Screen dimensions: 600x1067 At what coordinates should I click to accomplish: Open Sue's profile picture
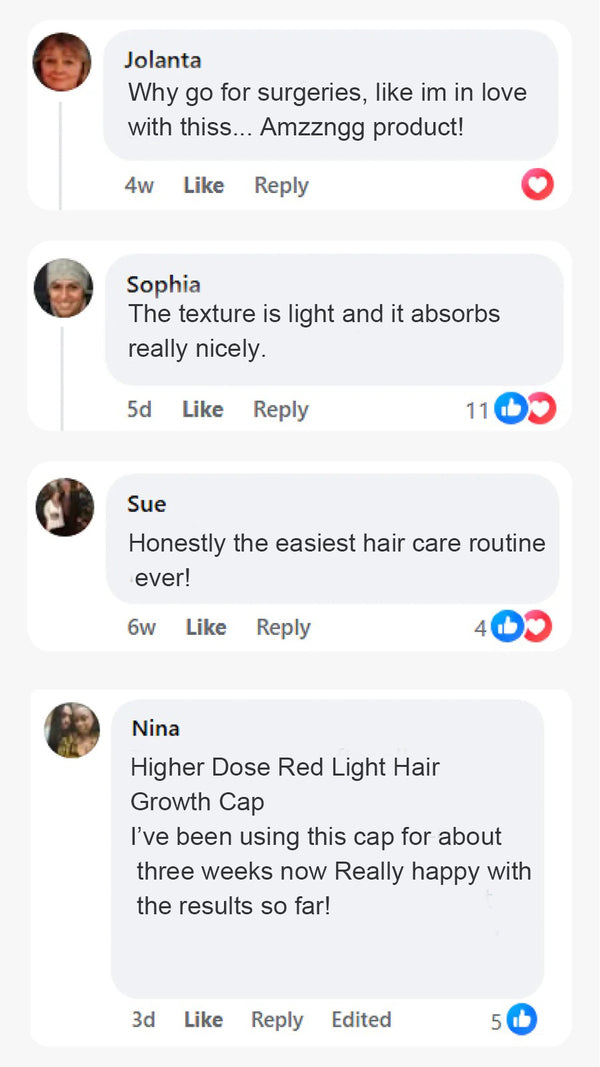(65, 507)
